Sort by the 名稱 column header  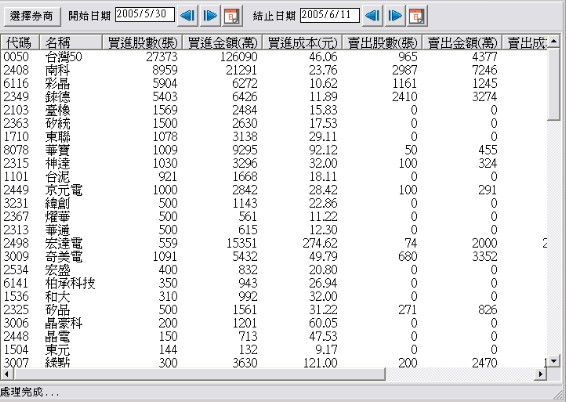(x=71, y=43)
